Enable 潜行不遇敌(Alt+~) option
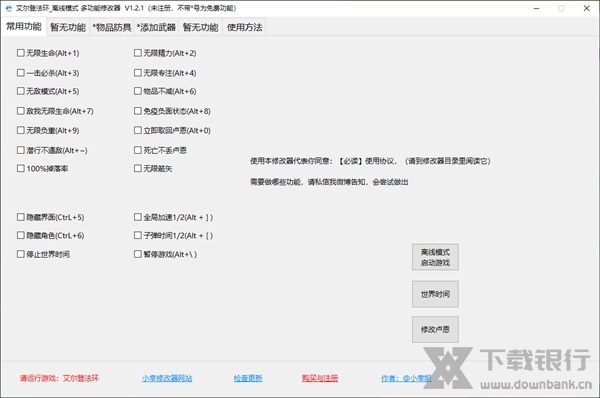This screenshot has height=398, width=600. point(52,150)
